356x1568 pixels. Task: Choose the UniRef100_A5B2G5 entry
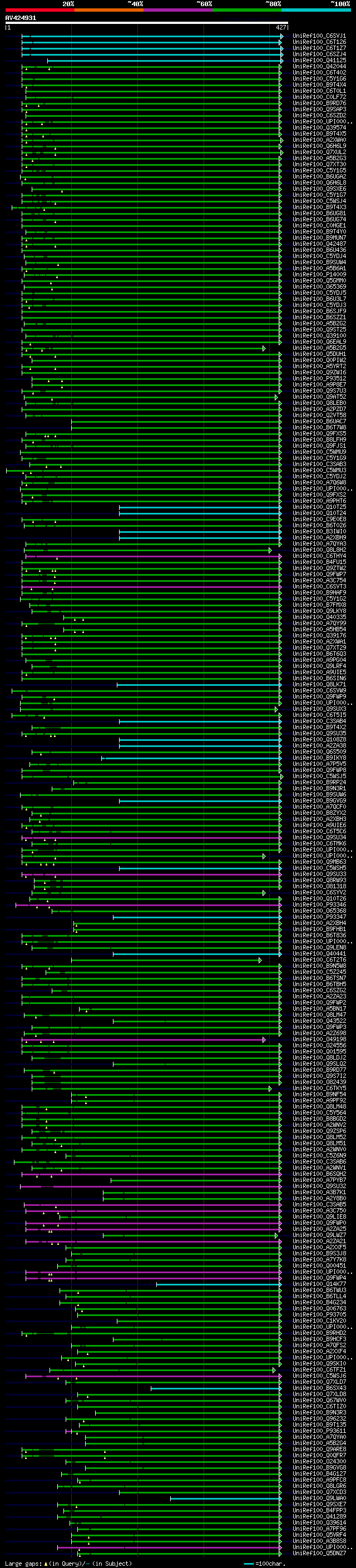tap(319, 348)
